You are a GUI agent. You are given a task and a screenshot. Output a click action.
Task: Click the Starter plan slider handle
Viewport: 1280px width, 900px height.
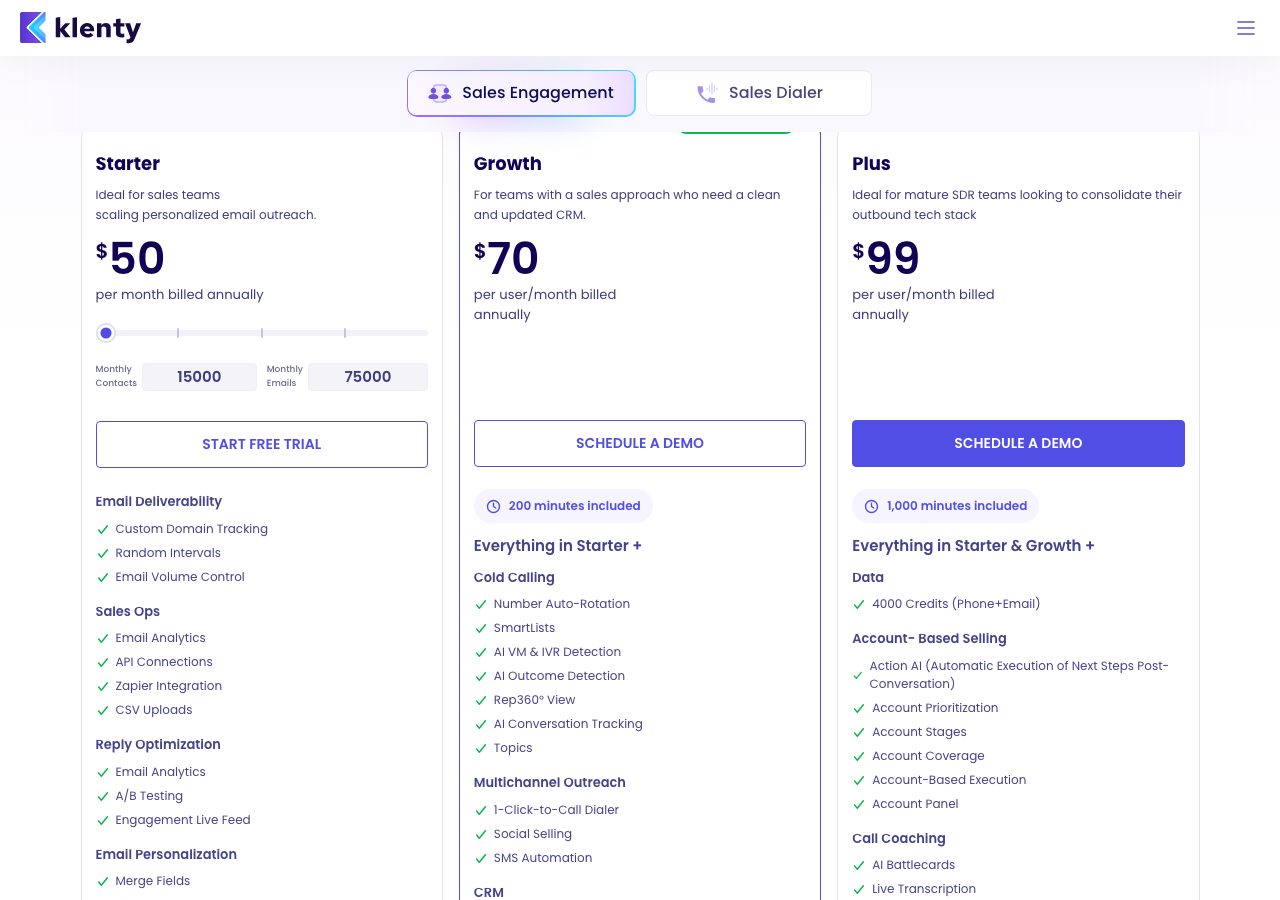tap(106, 333)
